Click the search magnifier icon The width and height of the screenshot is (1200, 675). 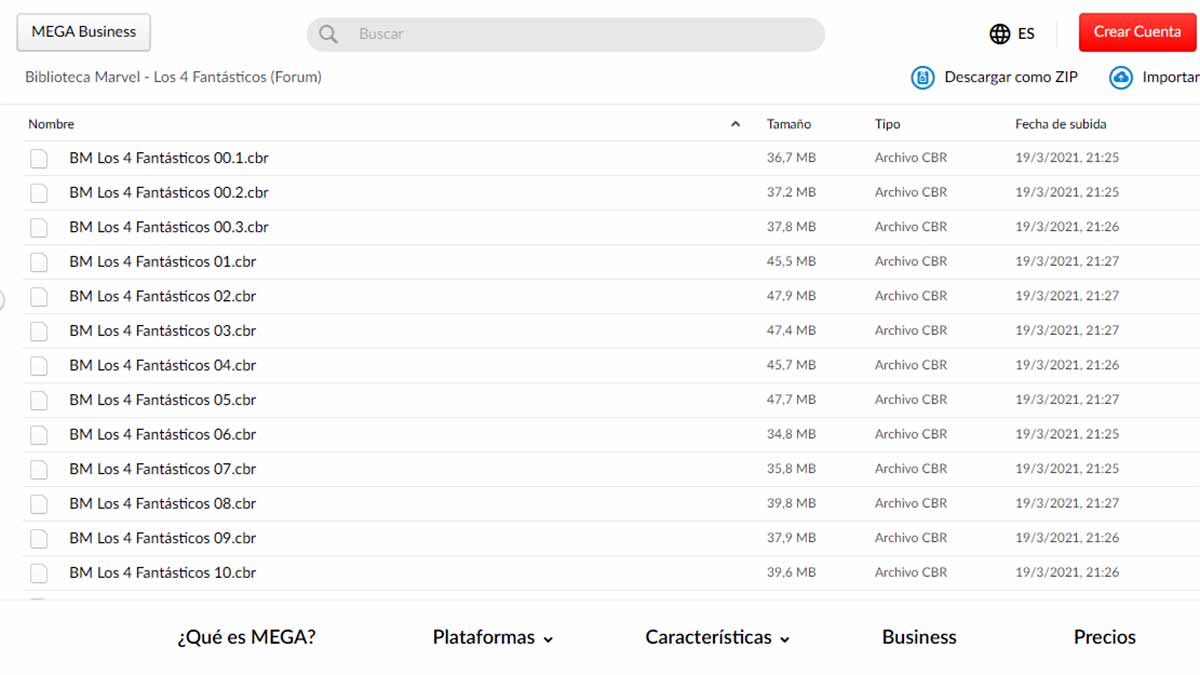coord(328,34)
